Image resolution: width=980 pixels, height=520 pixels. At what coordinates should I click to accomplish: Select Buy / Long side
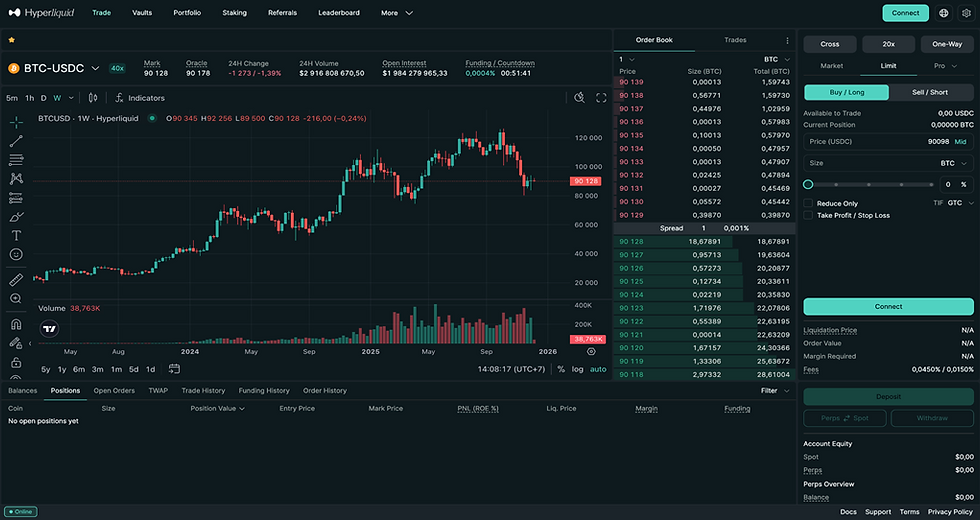click(x=846, y=92)
